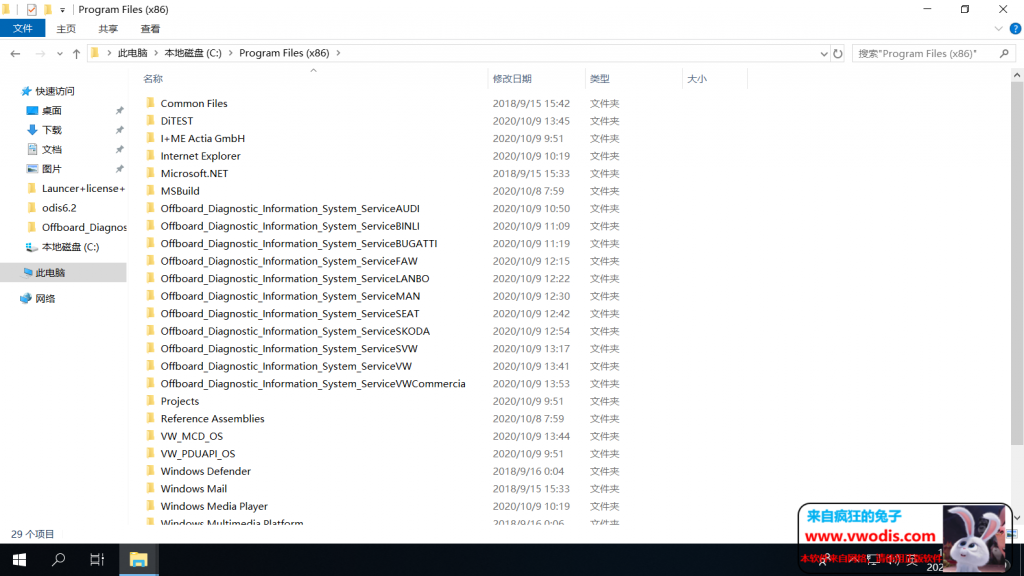Click the Back navigation arrow
The image size is (1024, 576).
pos(15,54)
